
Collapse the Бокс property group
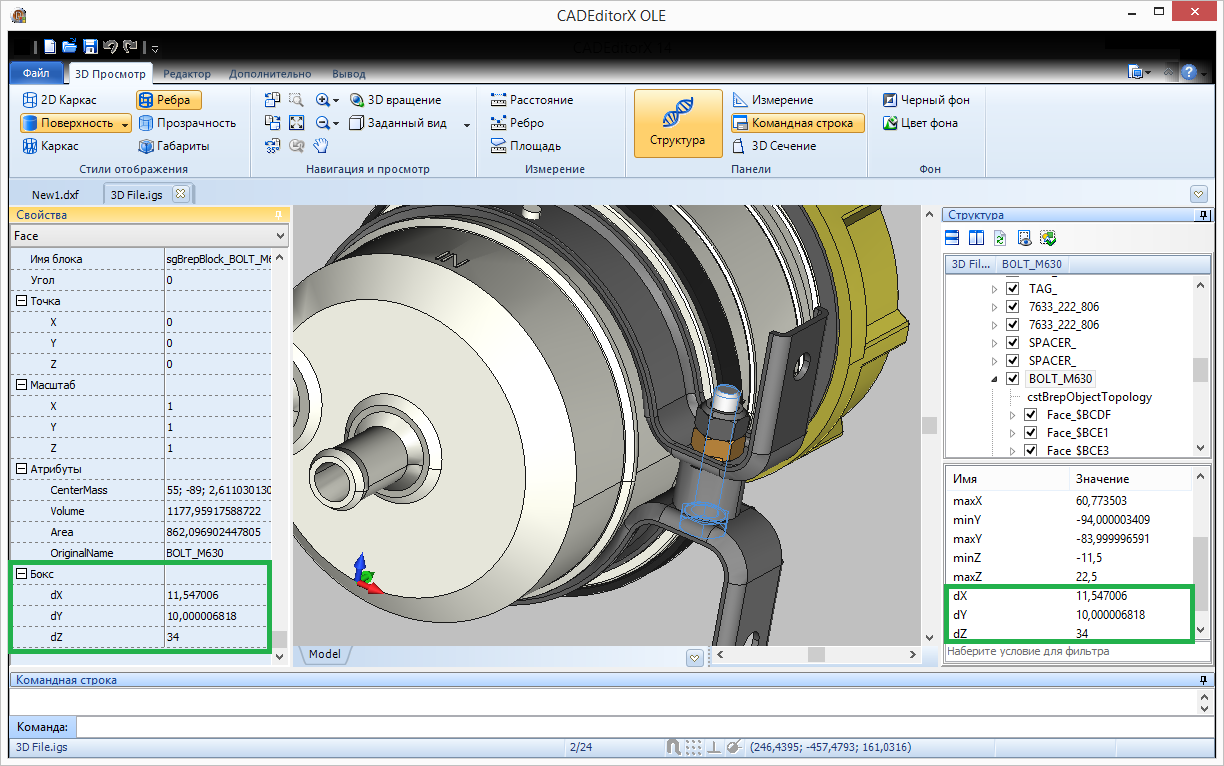click(22, 574)
